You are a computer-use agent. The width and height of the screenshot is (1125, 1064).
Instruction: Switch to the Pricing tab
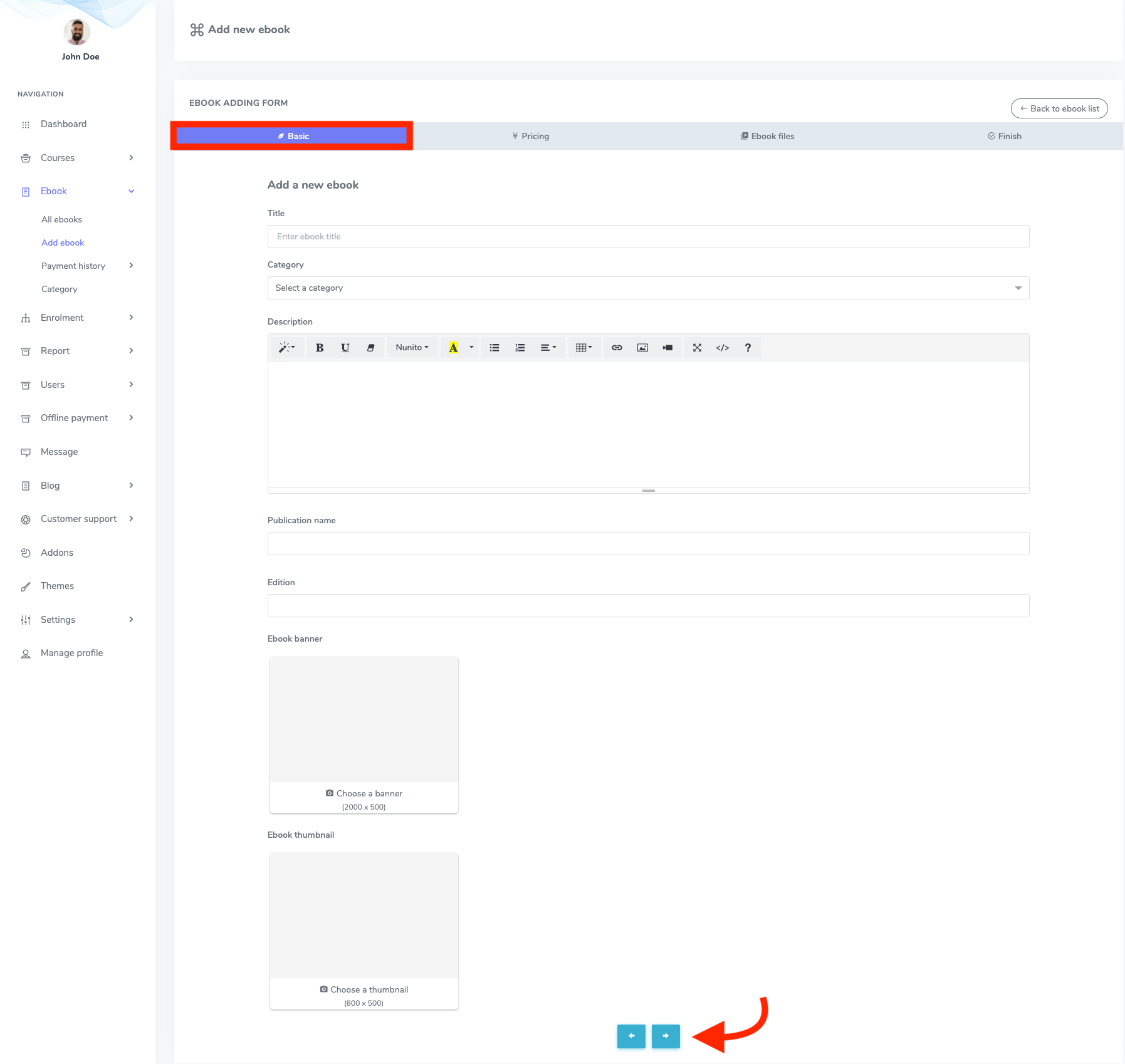click(530, 136)
